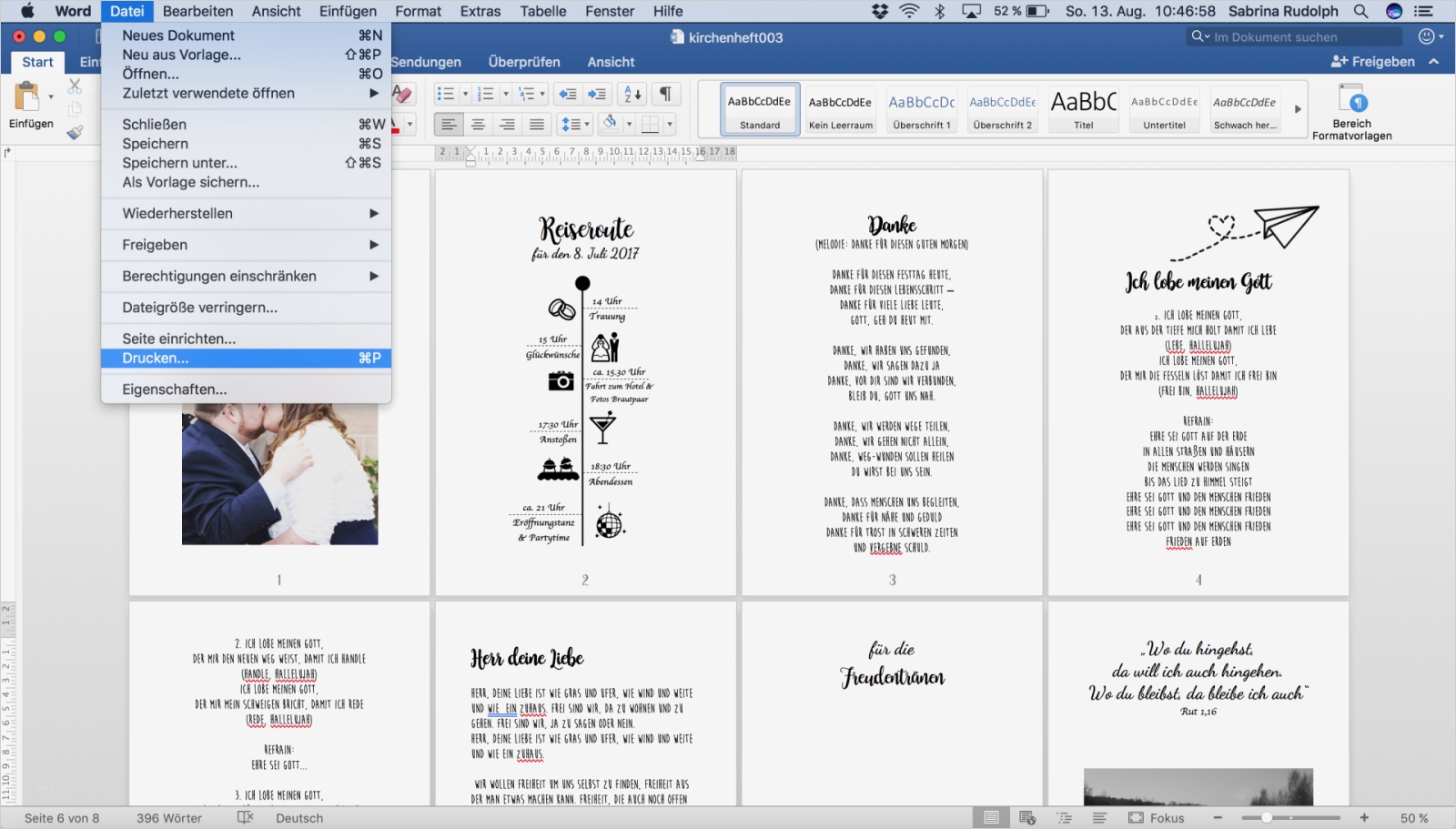Choose Drucken... from the Datei menu
The height and width of the screenshot is (829, 1456).
(156, 359)
